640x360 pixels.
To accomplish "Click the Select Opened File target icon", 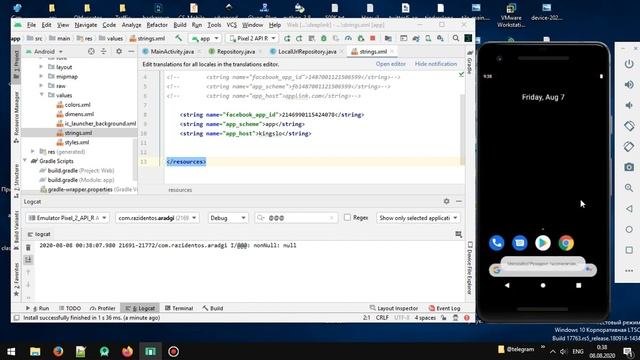I will (x=91, y=51).
